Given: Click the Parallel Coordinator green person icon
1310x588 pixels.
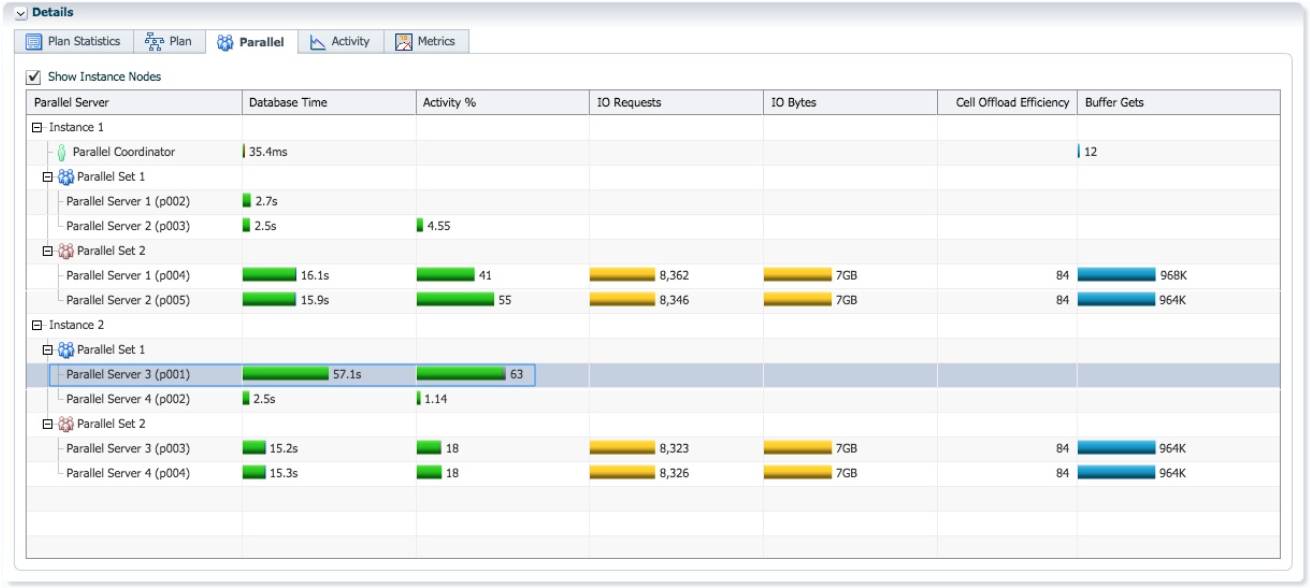Looking at the screenshot, I should pos(61,152).
